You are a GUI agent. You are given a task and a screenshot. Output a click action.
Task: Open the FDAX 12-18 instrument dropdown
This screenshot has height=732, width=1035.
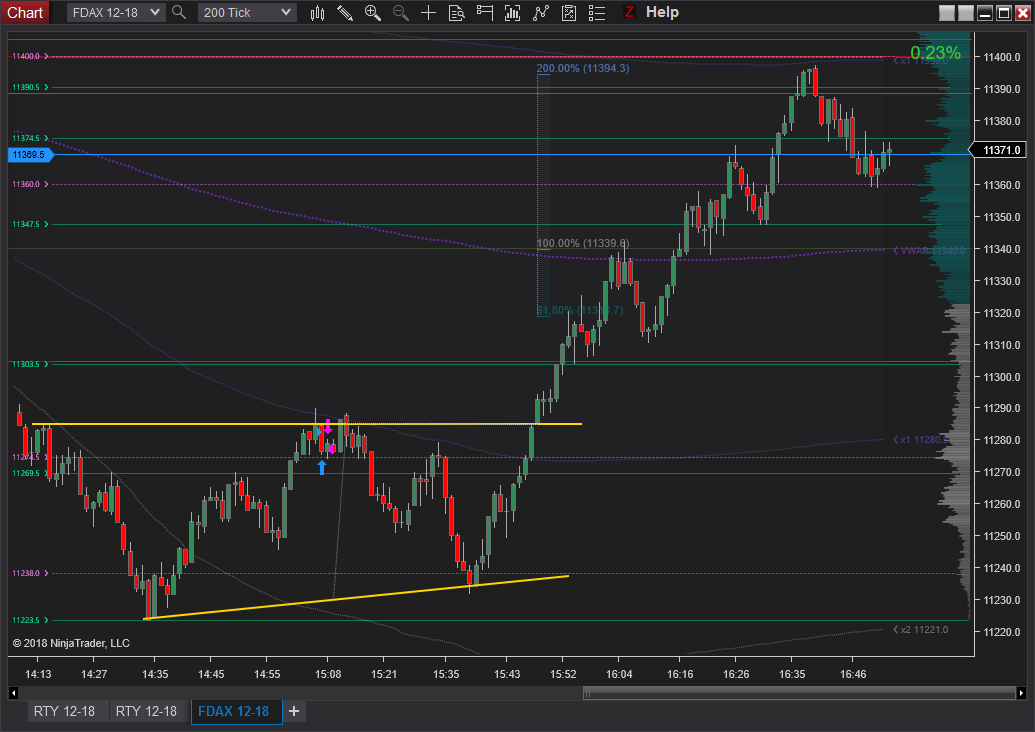116,13
